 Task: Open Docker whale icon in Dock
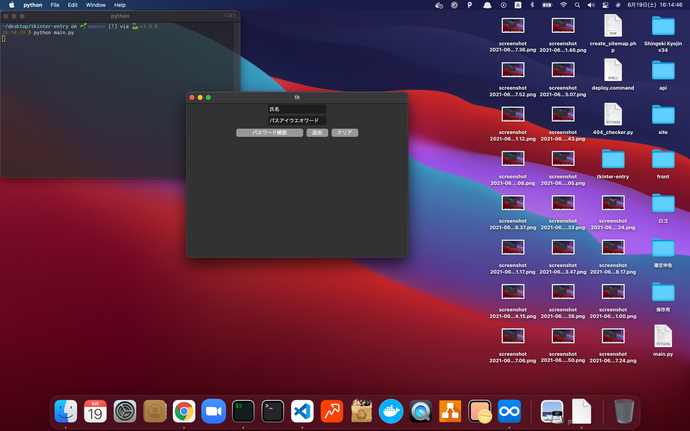coord(391,411)
